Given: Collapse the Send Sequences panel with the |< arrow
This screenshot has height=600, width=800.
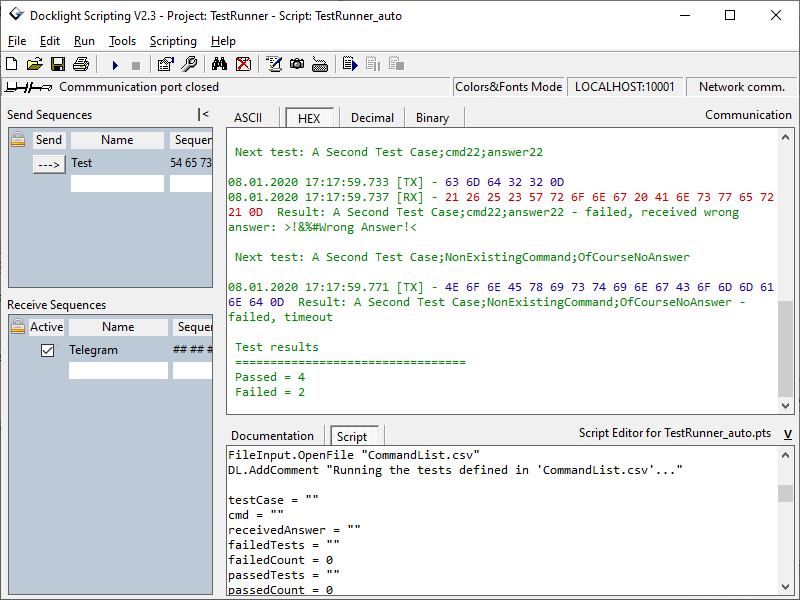Looking at the screenshot, I should click(203, 115).
